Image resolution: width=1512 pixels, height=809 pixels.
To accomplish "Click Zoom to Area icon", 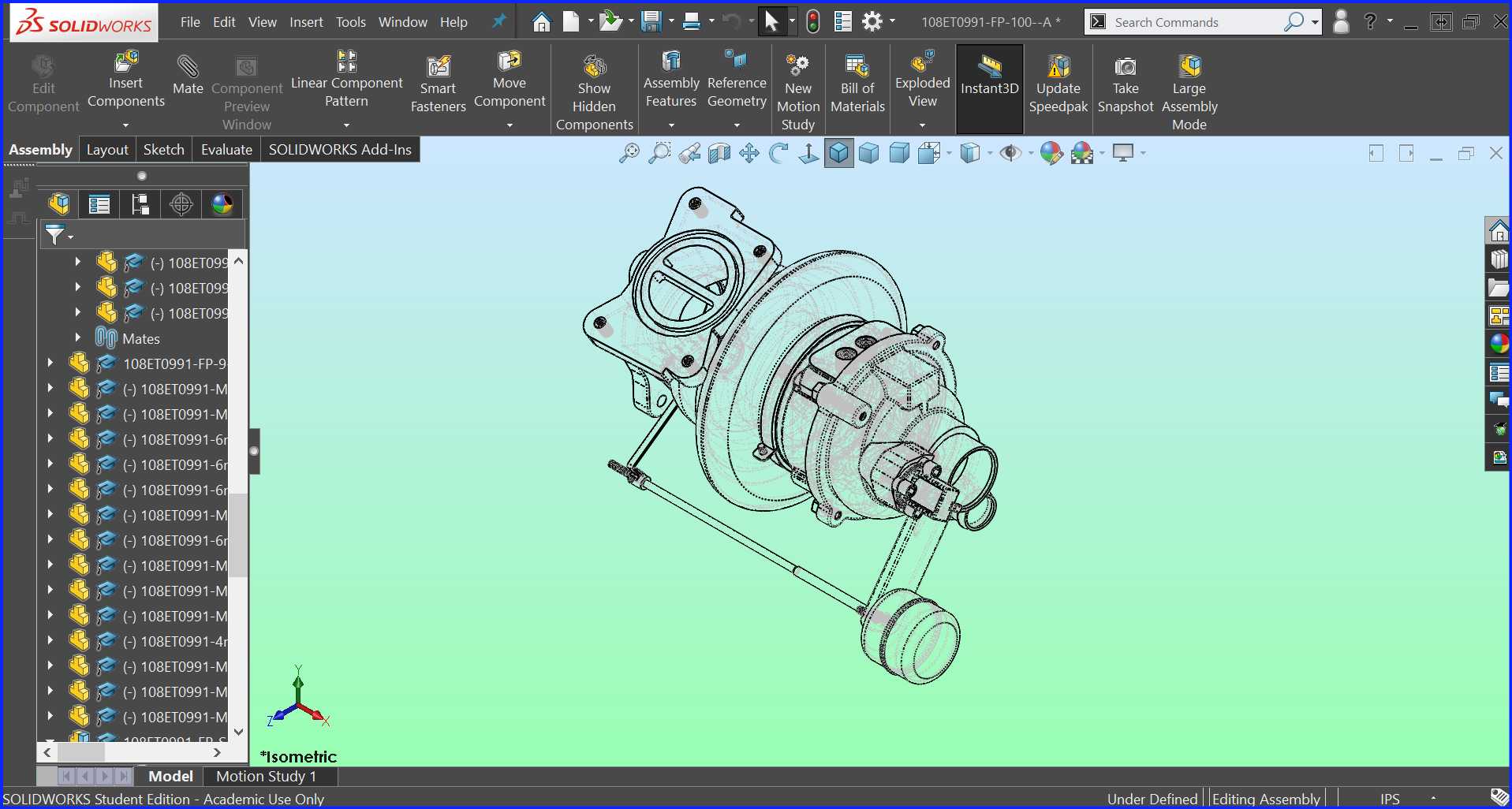I will 659,153.
